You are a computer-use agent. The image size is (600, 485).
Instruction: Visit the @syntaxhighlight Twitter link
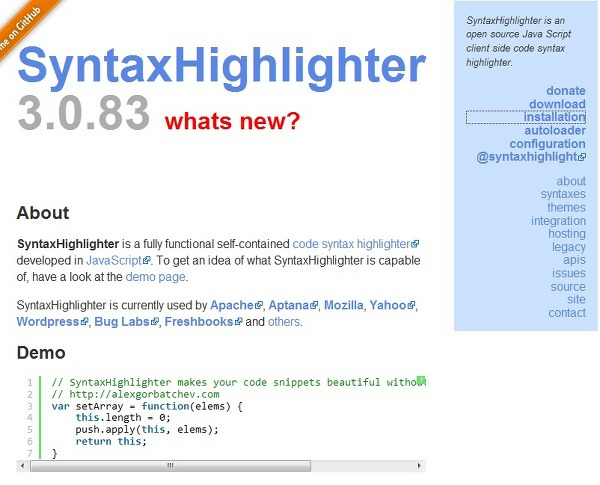click(x=527, y=157)
